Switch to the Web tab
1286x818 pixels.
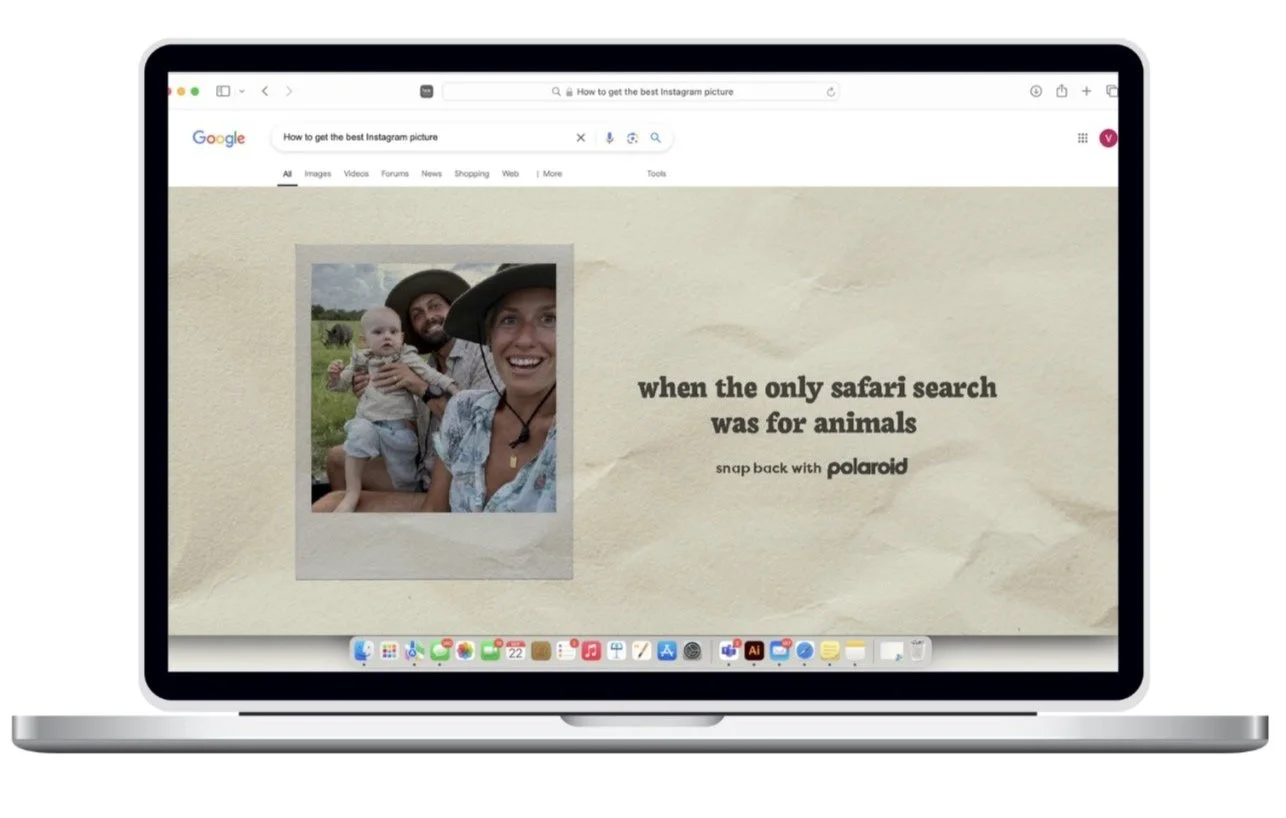pyautogui.click(x=510, y=174)
